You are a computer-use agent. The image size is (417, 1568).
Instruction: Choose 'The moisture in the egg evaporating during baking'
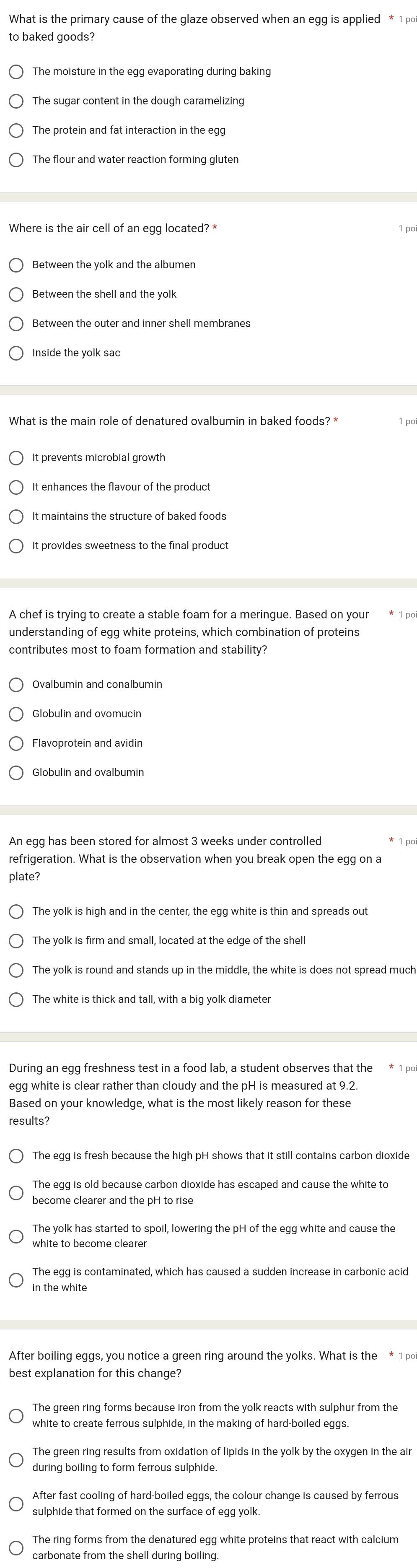click(16, 72)
